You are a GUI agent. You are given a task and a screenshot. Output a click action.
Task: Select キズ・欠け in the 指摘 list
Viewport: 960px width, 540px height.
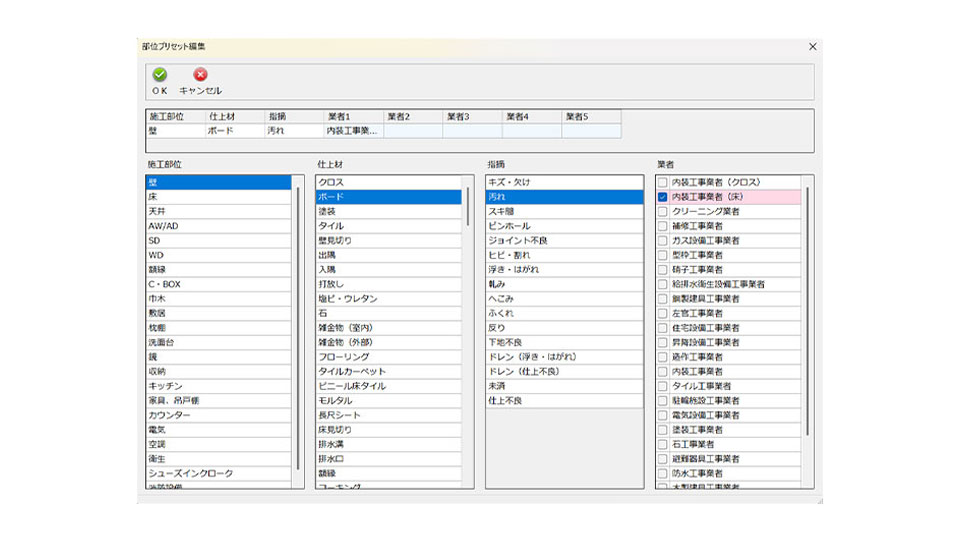564,182
